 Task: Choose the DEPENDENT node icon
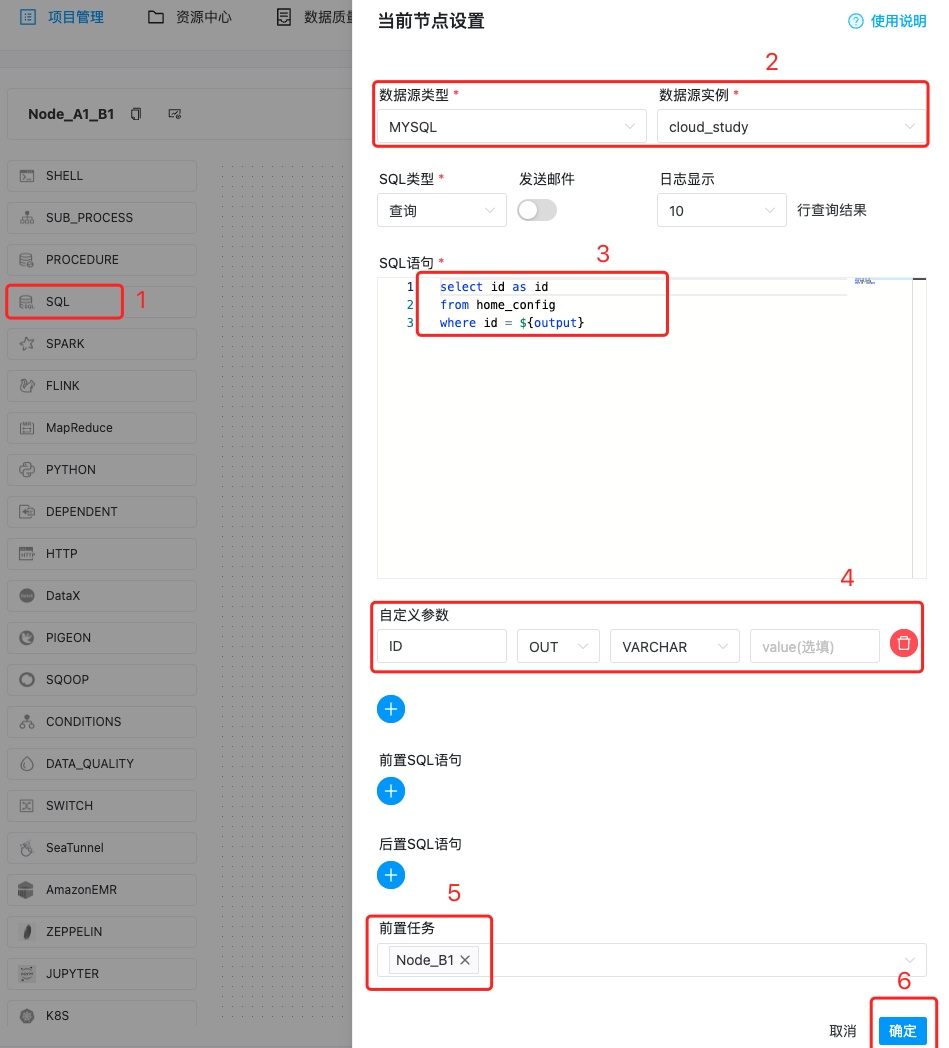coord(27,512)
